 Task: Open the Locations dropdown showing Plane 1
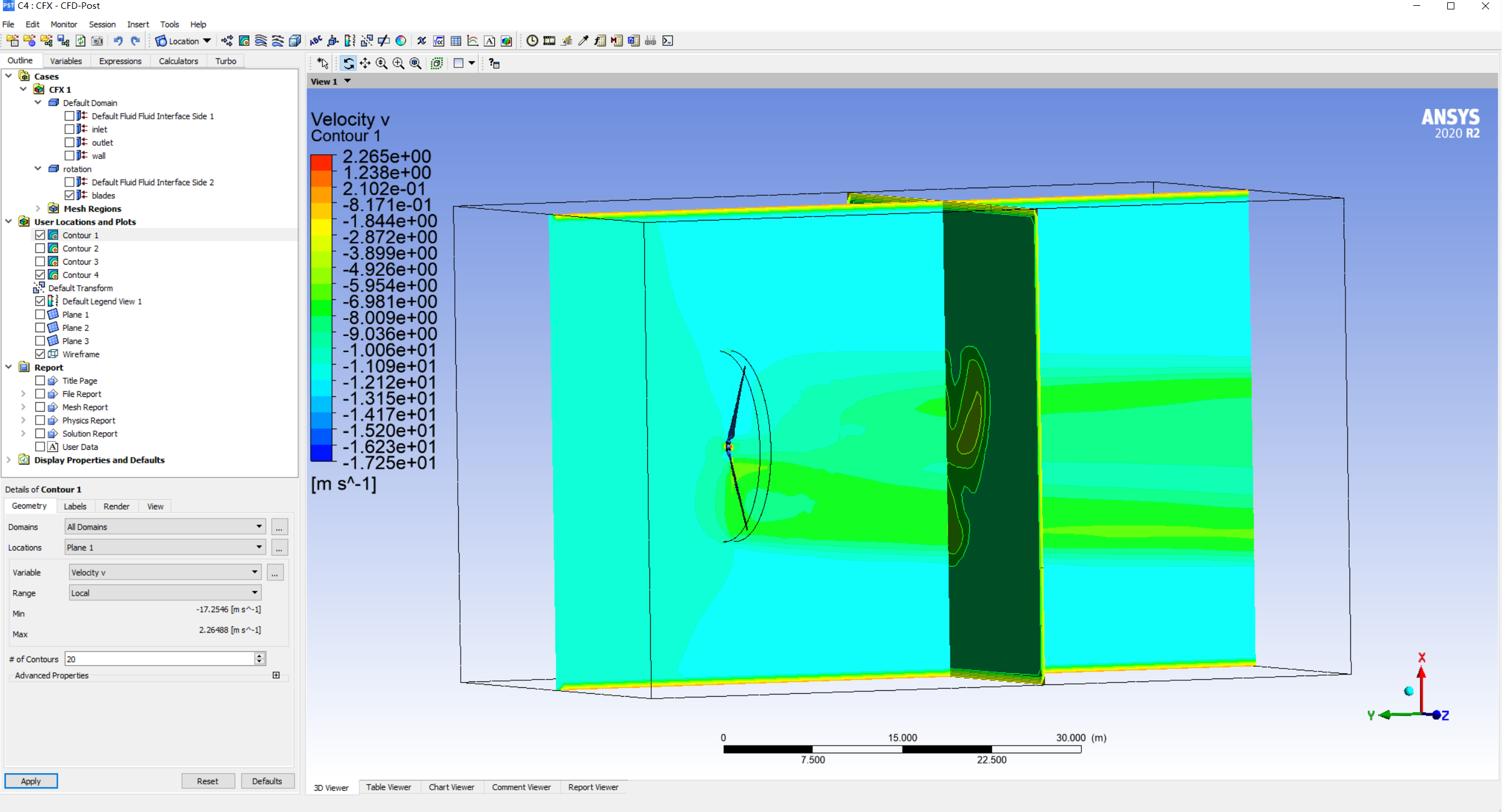point(165,547)
